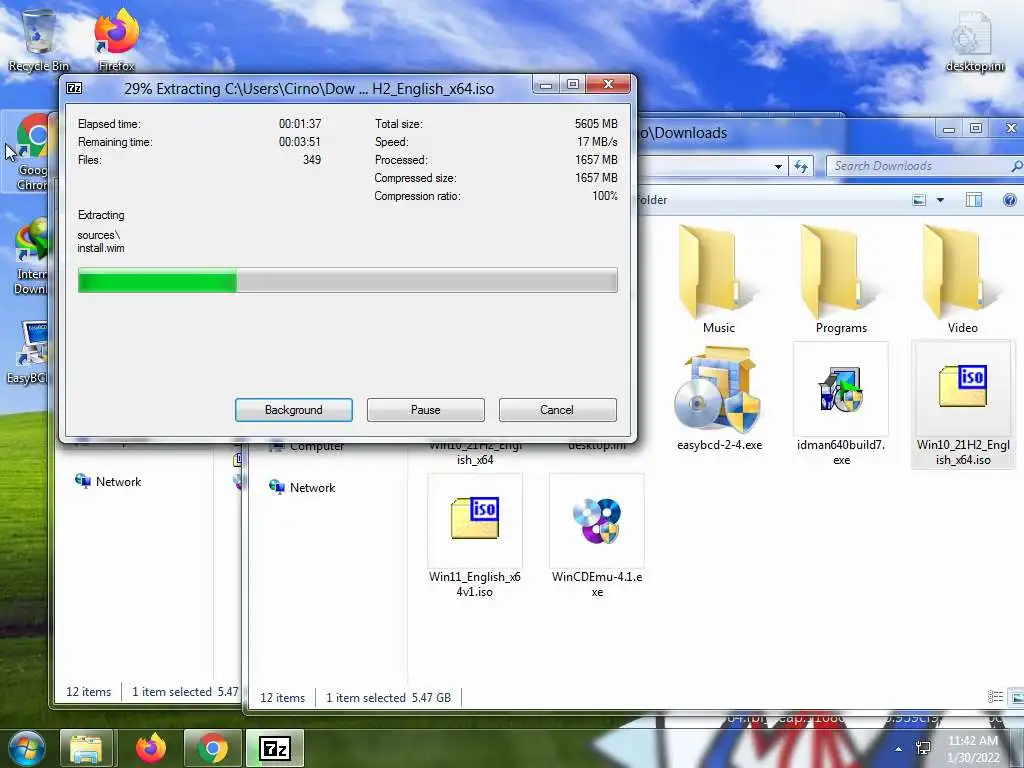Image resolution: width=1024 pixels, height=768 pixels.
Task: Show hidden tray icons arrow
Action: 899,749
